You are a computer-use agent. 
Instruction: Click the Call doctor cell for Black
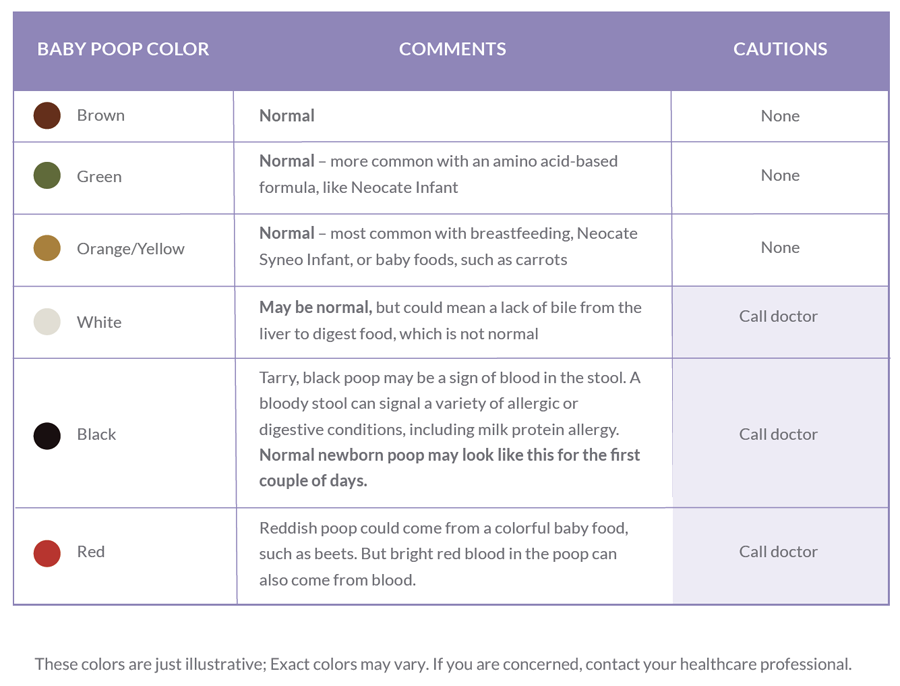pyautogui.click(x=781, y=433)
